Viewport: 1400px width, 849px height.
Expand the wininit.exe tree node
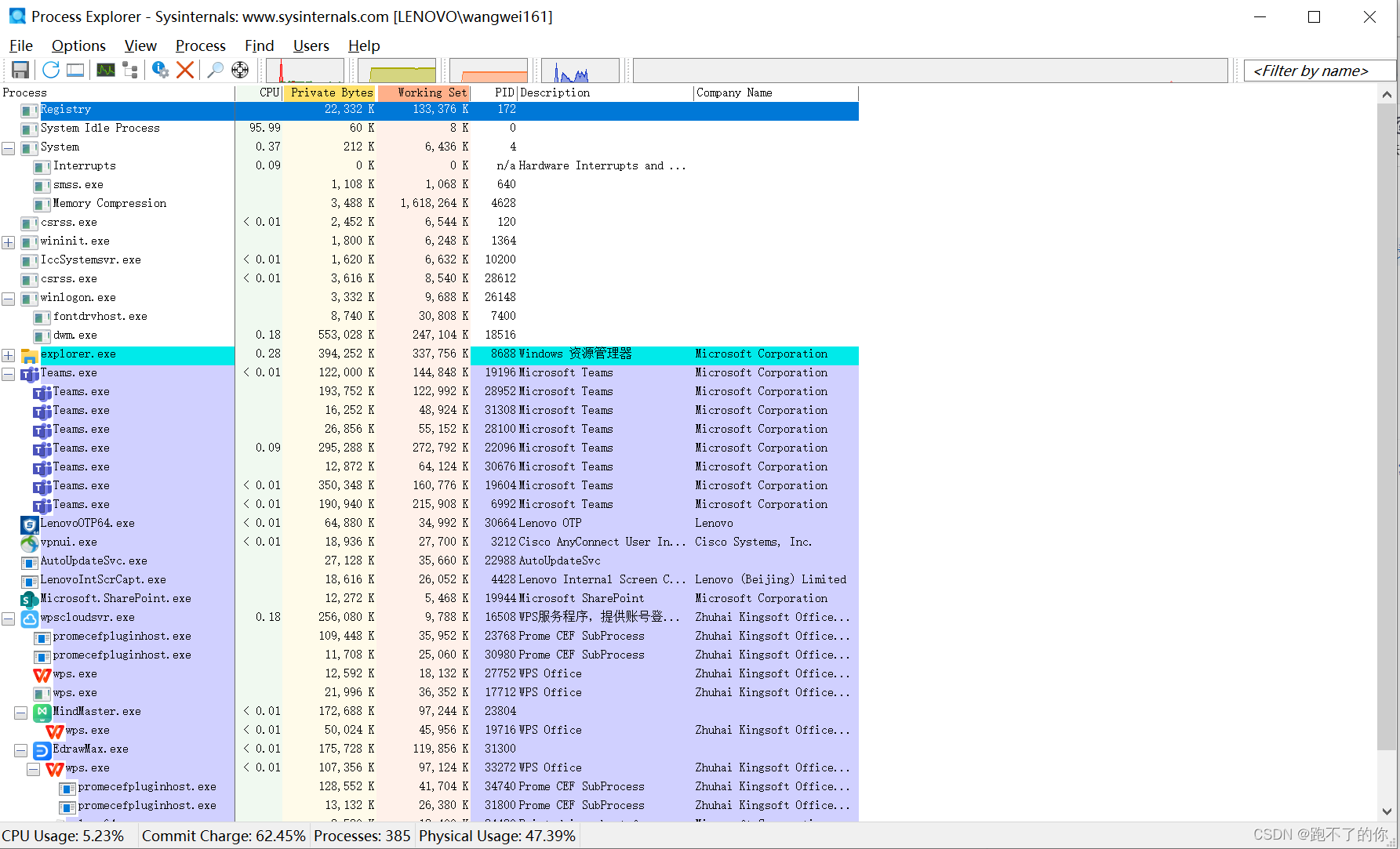pos(9,242)
